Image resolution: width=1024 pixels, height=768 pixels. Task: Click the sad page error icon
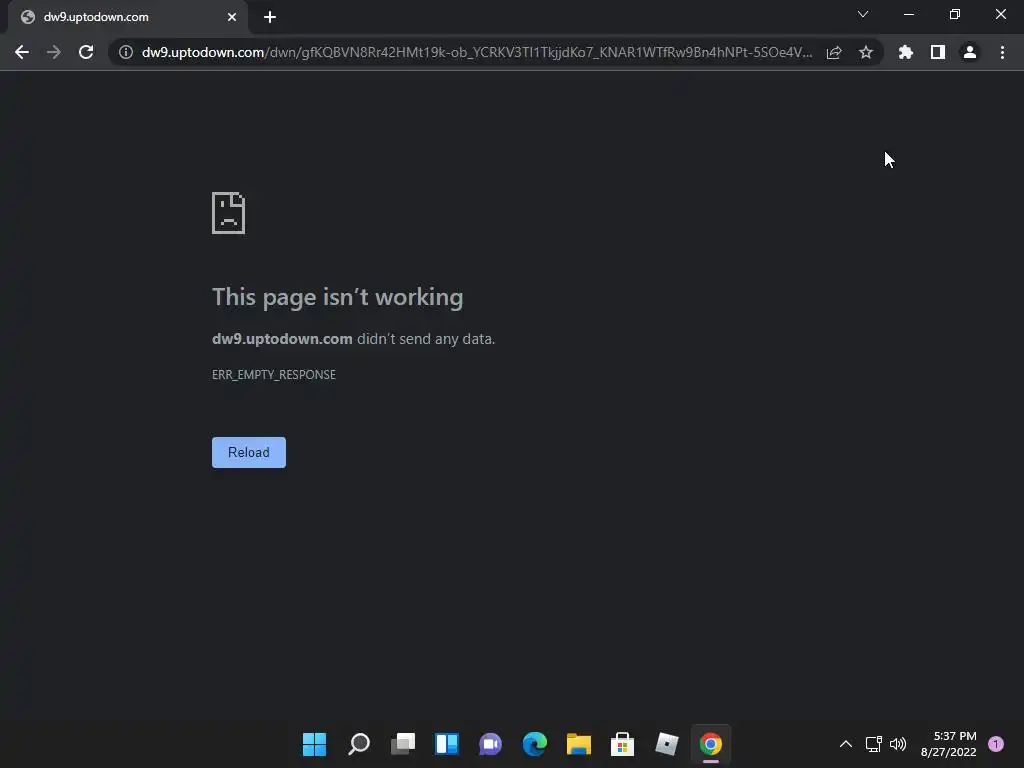229,213
